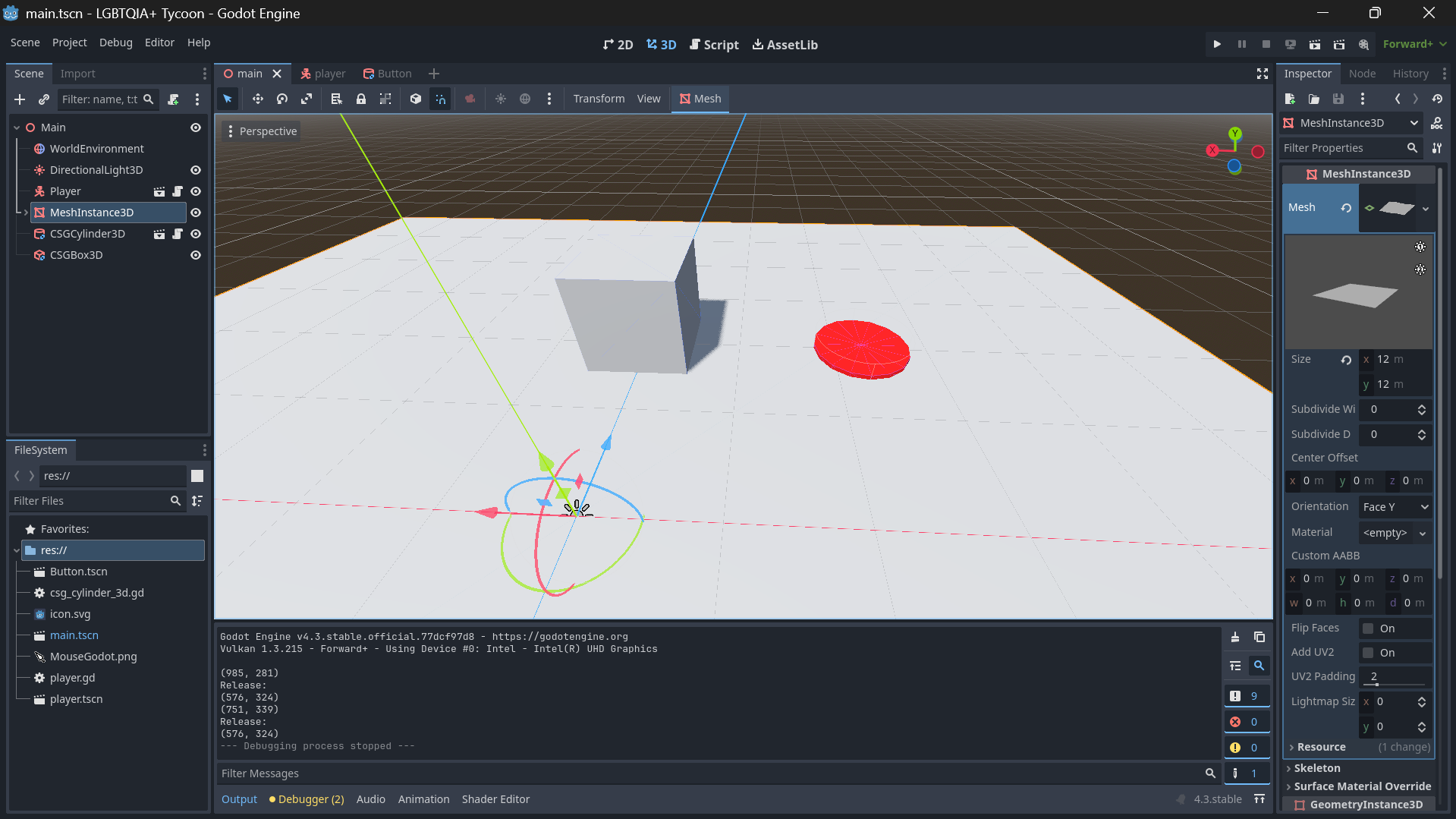Click the Filter Properties search field

[1351, 148]
